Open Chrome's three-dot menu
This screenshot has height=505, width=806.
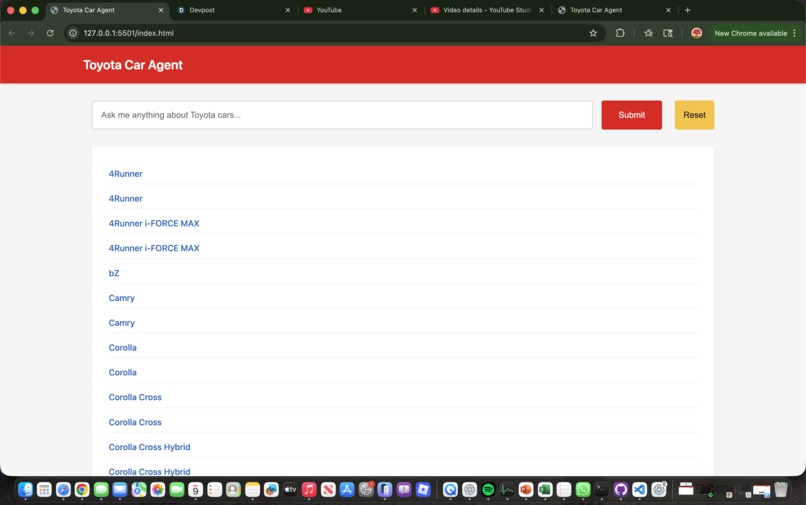(x=794, y=33)
